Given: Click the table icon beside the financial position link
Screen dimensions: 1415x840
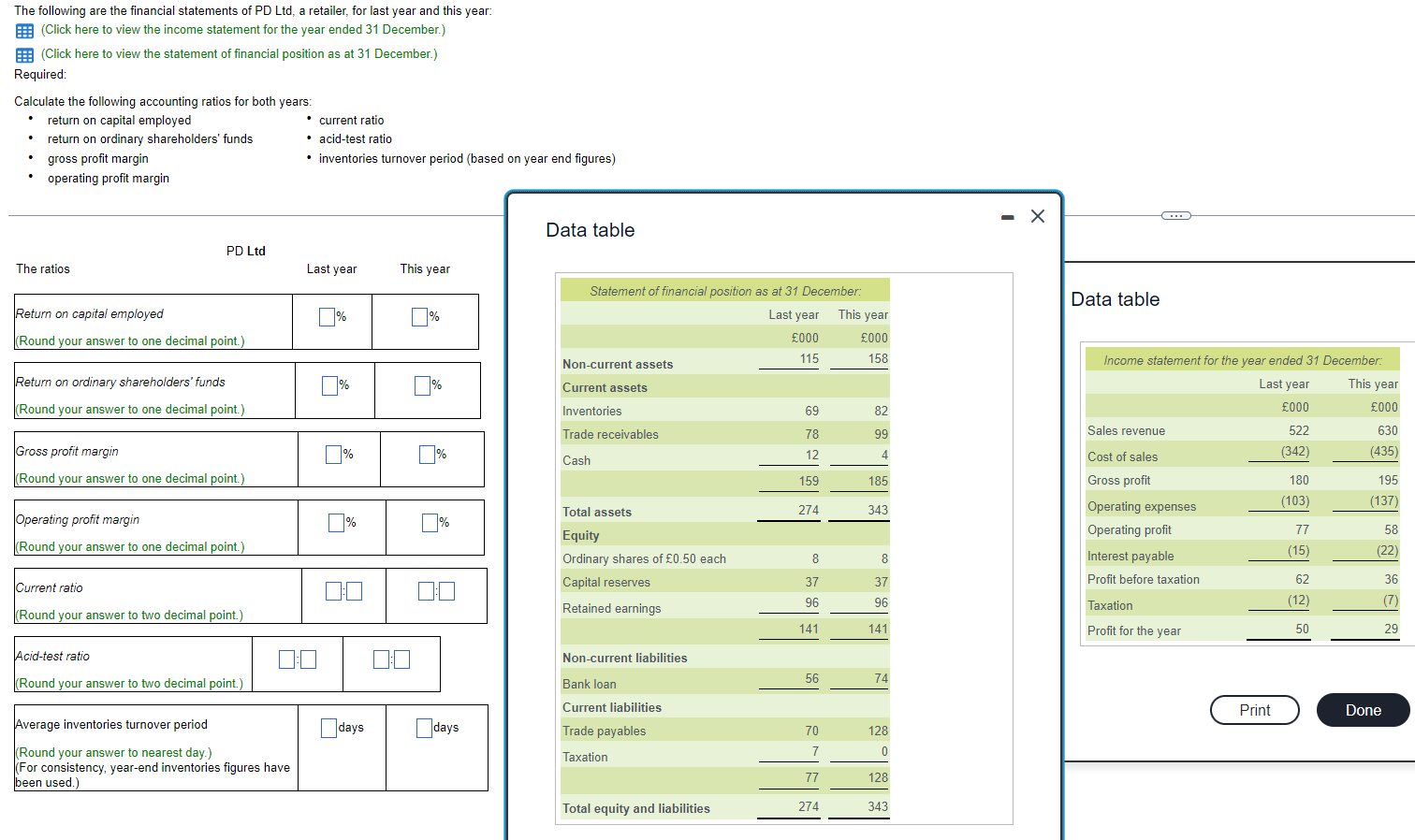Looking at the screenshot, I should 23,54.
